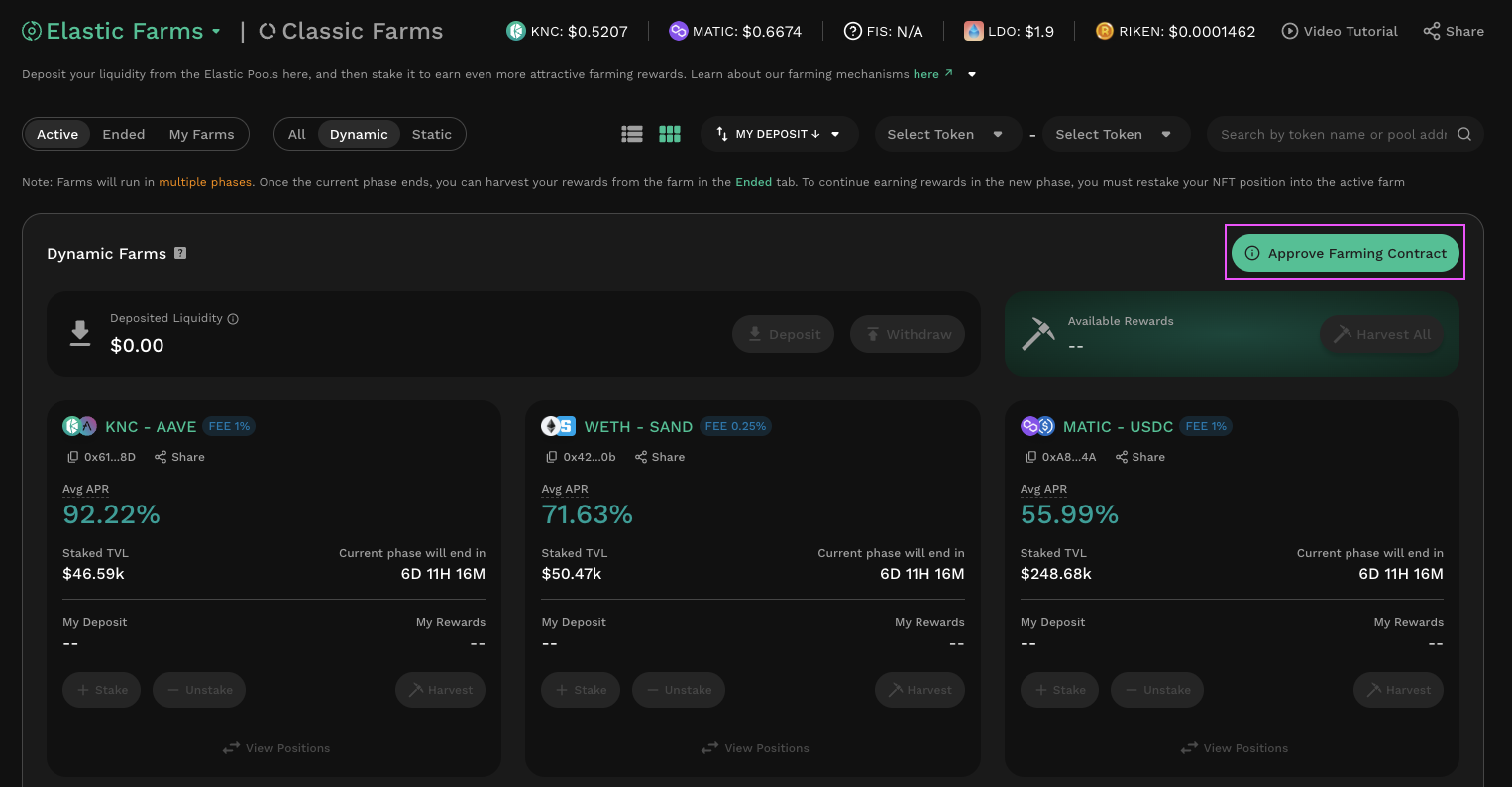
Task: Show All farm types
Action: coord(296,135)
